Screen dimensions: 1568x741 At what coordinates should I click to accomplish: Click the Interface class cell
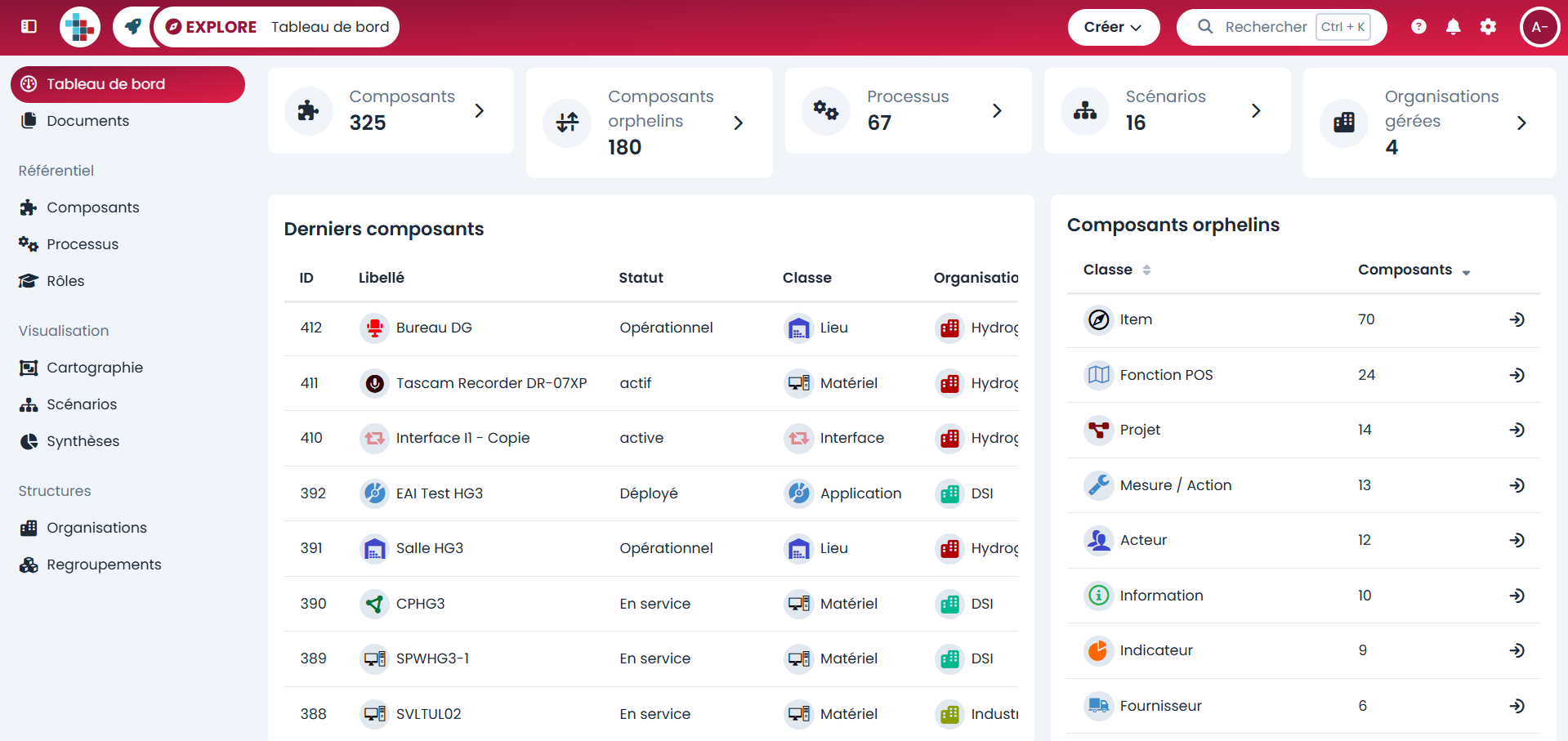[x=851, y=438]
